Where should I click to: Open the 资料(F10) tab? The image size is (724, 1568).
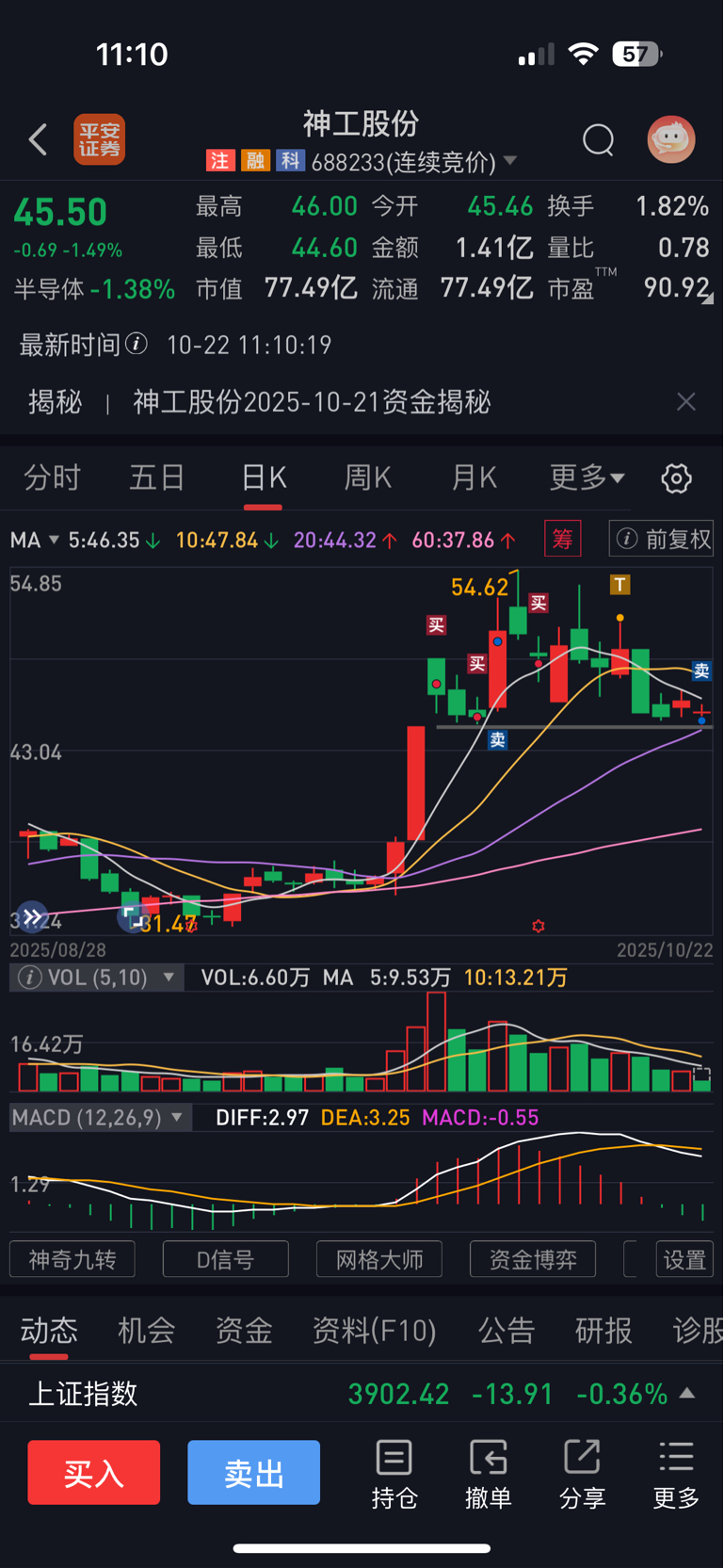[x=375, y=1331]
